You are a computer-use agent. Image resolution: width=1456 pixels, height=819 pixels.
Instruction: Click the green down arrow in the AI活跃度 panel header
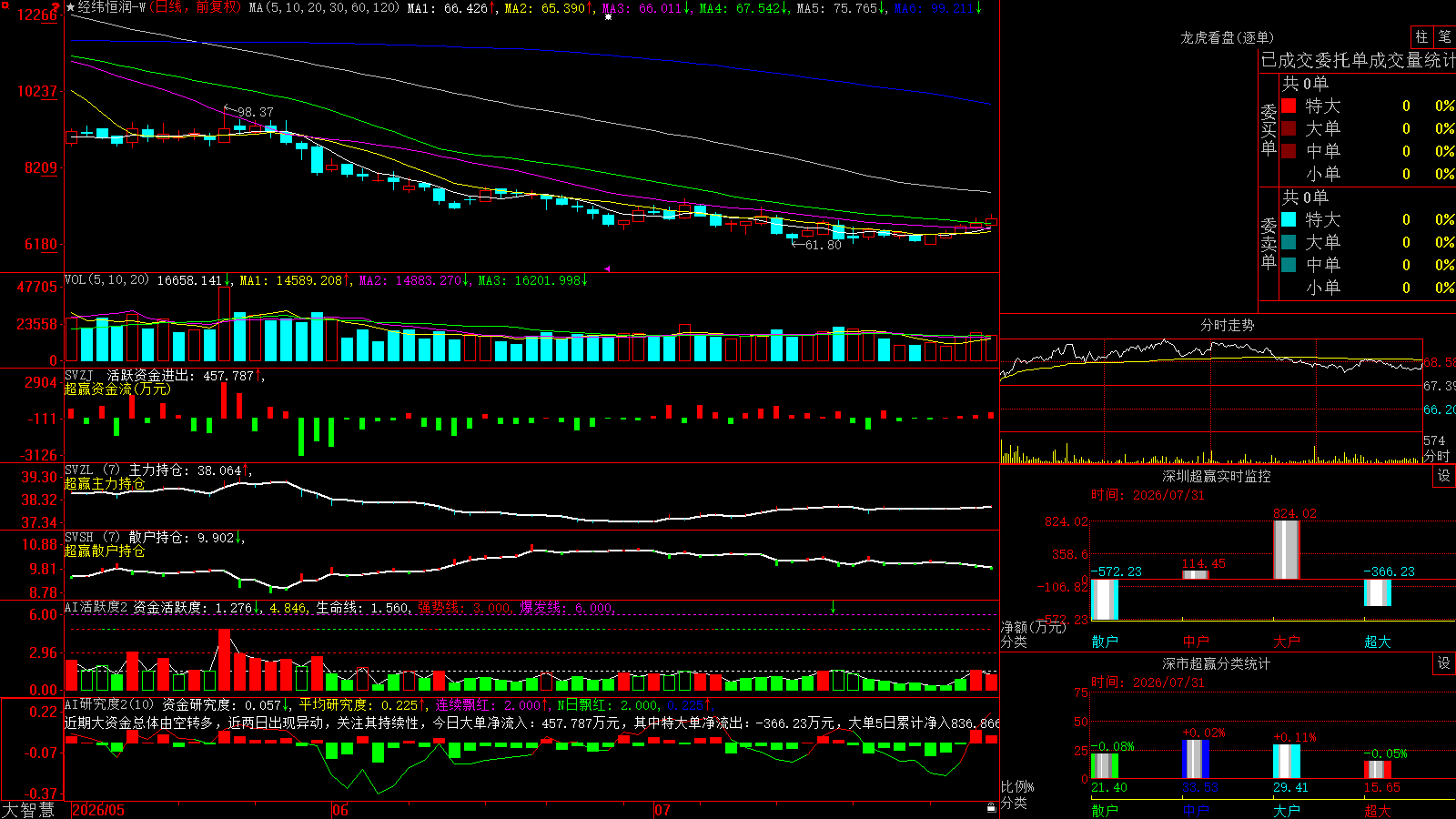(833, 607)
